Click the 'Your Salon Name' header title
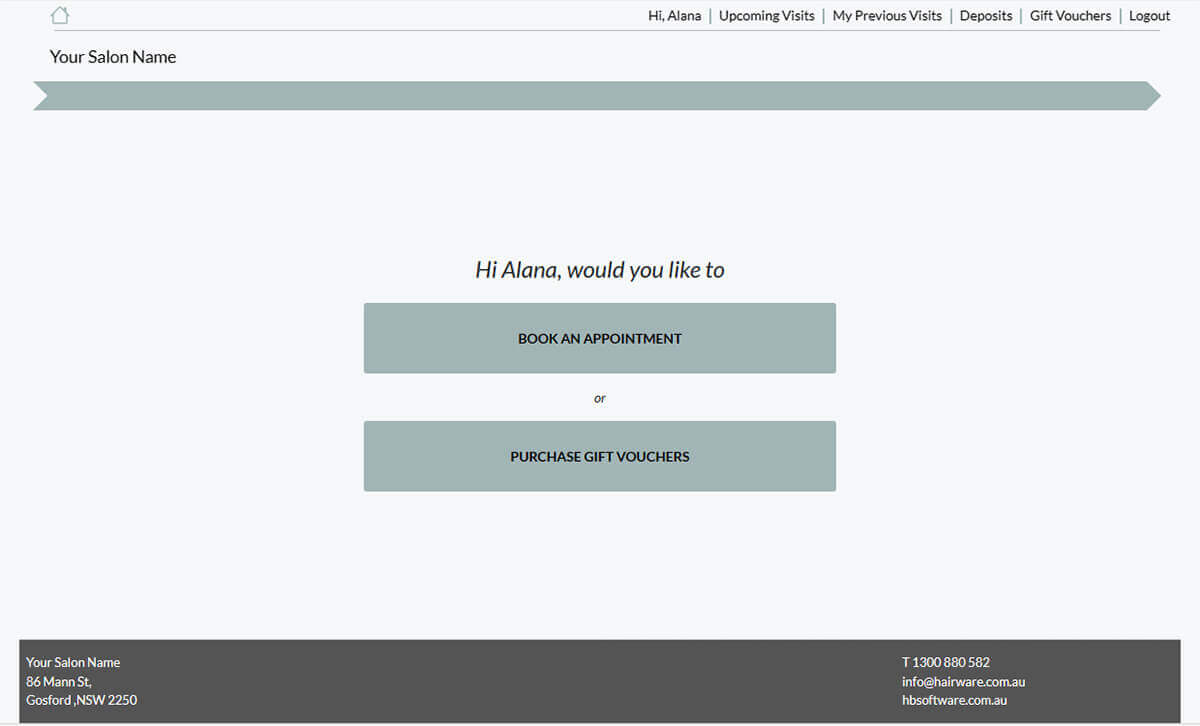1200x726 pixels. tap(113, 57)
